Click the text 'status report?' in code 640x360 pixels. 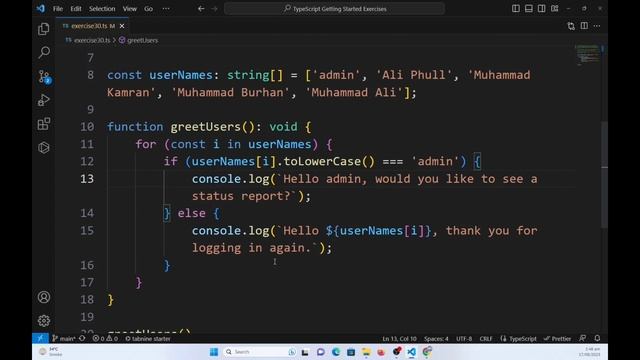coord(241,196)
